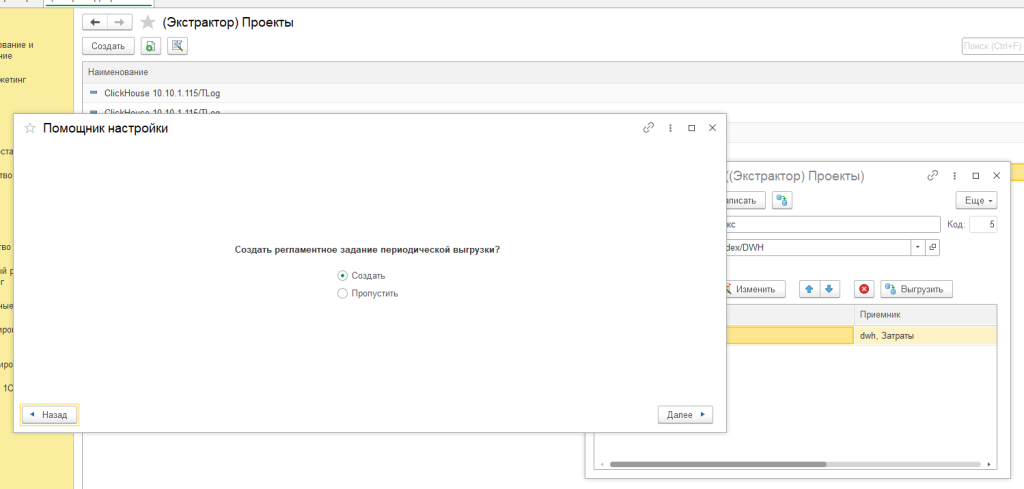This screenshot has height=489, width=1024.
Task: Click the find icon in the list toolbar
Action: pyautogui.click(x=177, y=46)
